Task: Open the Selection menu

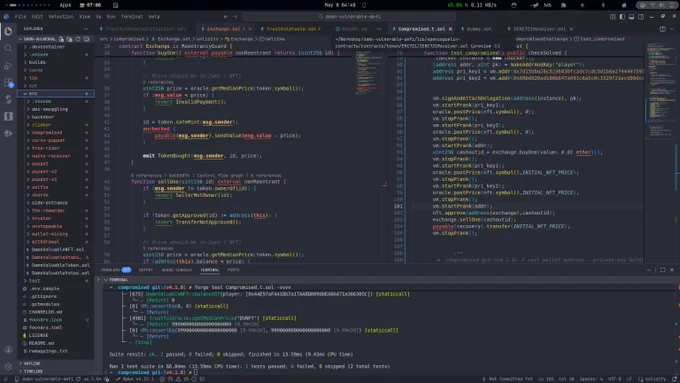Action: (x=61, y=16)
